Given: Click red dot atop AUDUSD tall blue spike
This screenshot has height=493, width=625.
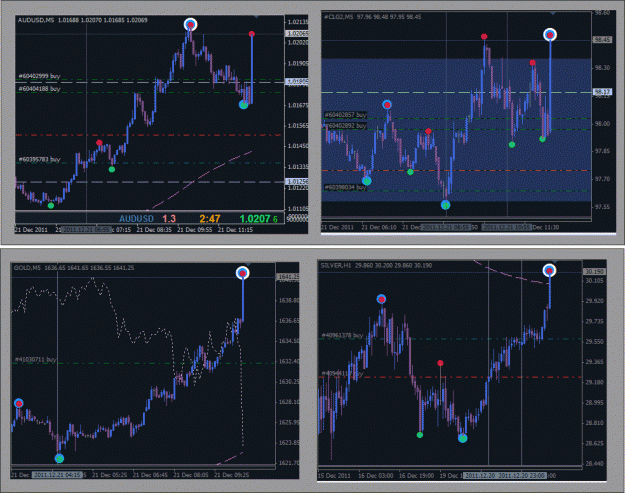Looking at the screenshot, I should click(252, 34).
